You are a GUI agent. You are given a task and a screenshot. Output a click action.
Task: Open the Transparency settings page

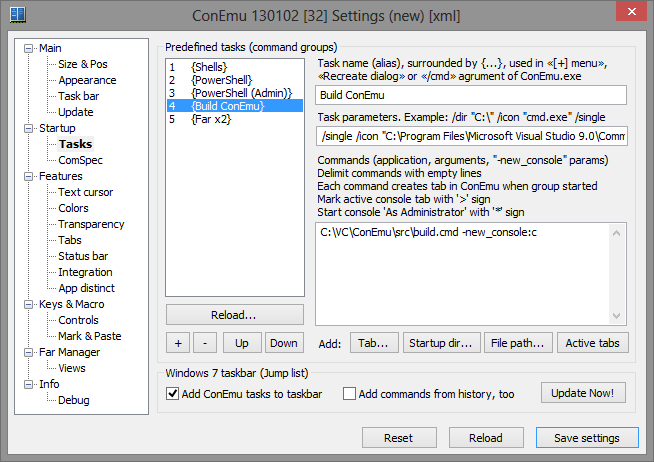point(91,224)
